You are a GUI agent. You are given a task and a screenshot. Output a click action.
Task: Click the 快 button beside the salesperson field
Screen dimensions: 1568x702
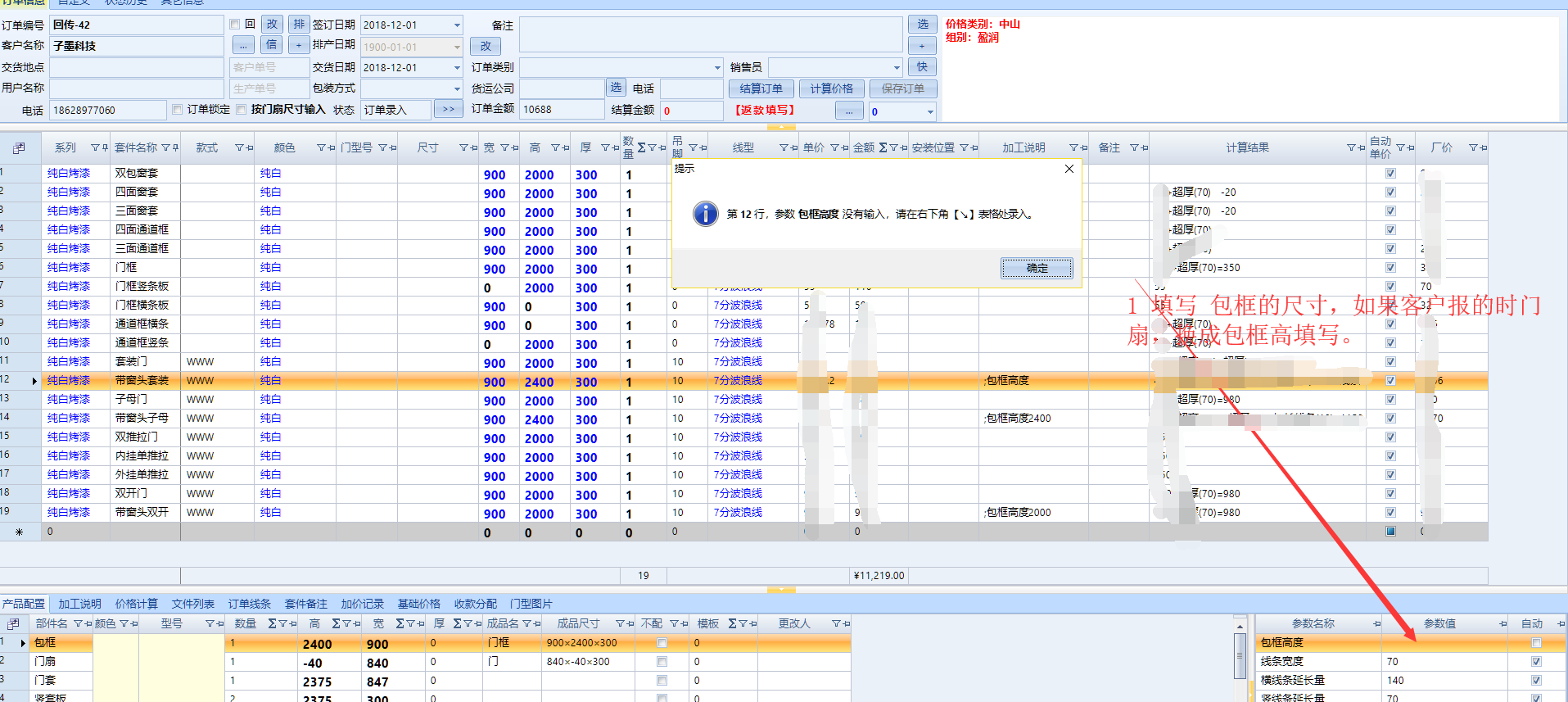point(922,67)
